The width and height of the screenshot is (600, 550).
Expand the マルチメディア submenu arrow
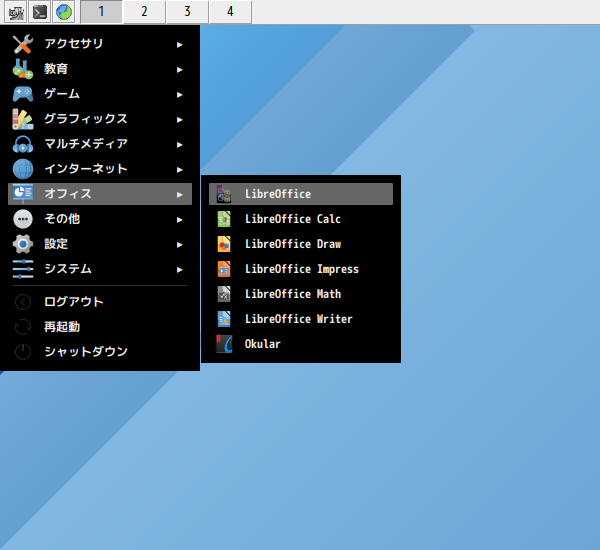(x=179, y=145)
